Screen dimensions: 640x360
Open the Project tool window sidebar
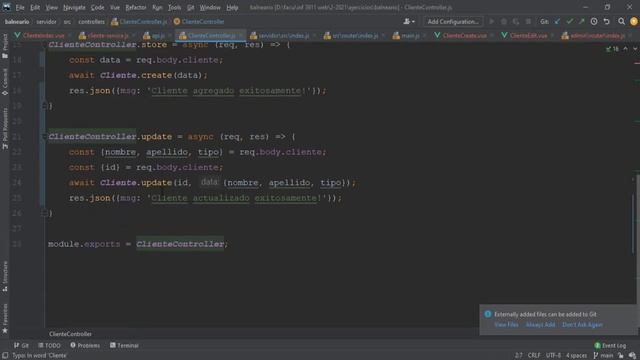pos(5,46)
